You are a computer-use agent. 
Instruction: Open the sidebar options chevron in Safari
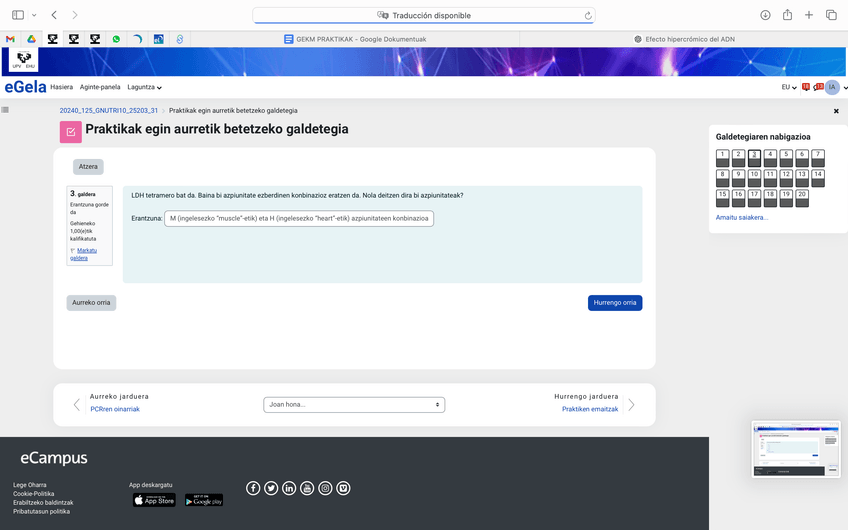pos(34,15)
